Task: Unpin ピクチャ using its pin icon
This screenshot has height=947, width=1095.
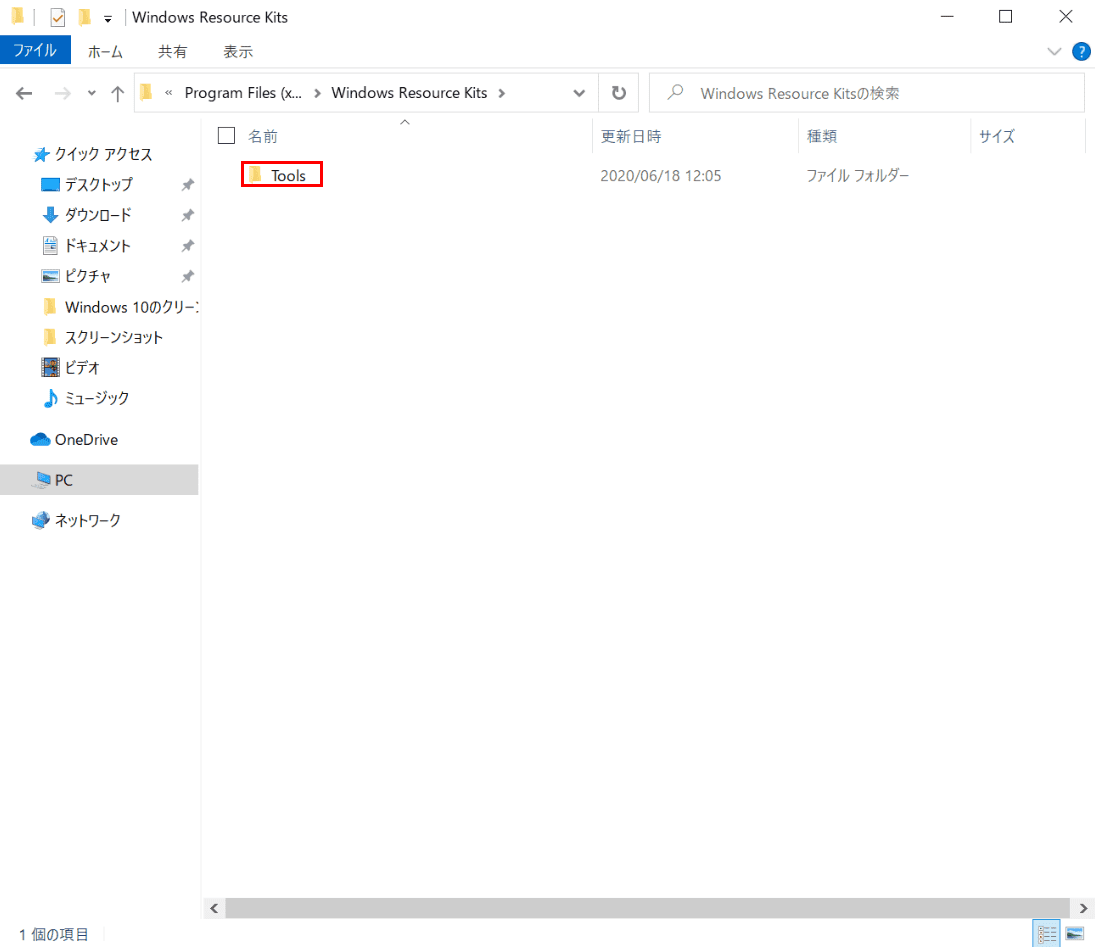Action: (x=188, y=277)
